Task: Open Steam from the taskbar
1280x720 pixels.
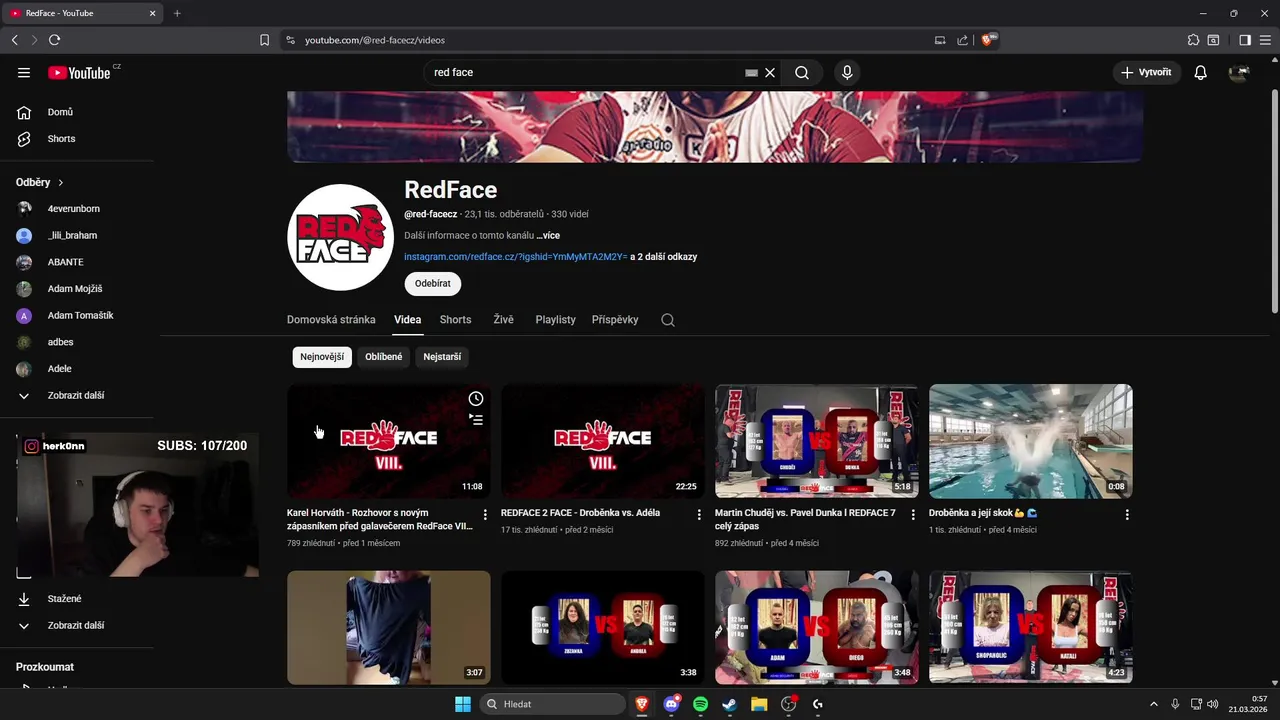Action: tap(729, 704)
